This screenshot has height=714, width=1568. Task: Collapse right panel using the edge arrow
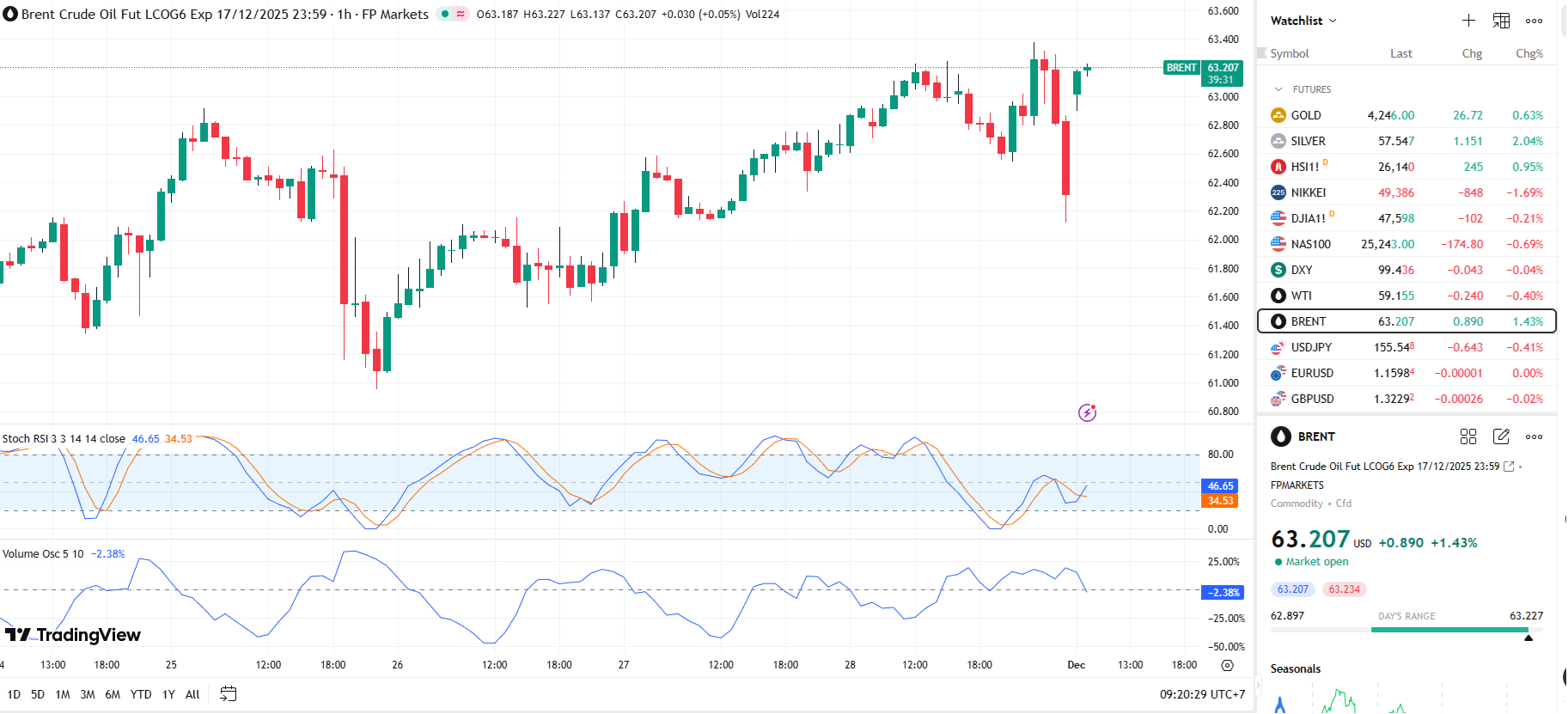(1260, 685)
